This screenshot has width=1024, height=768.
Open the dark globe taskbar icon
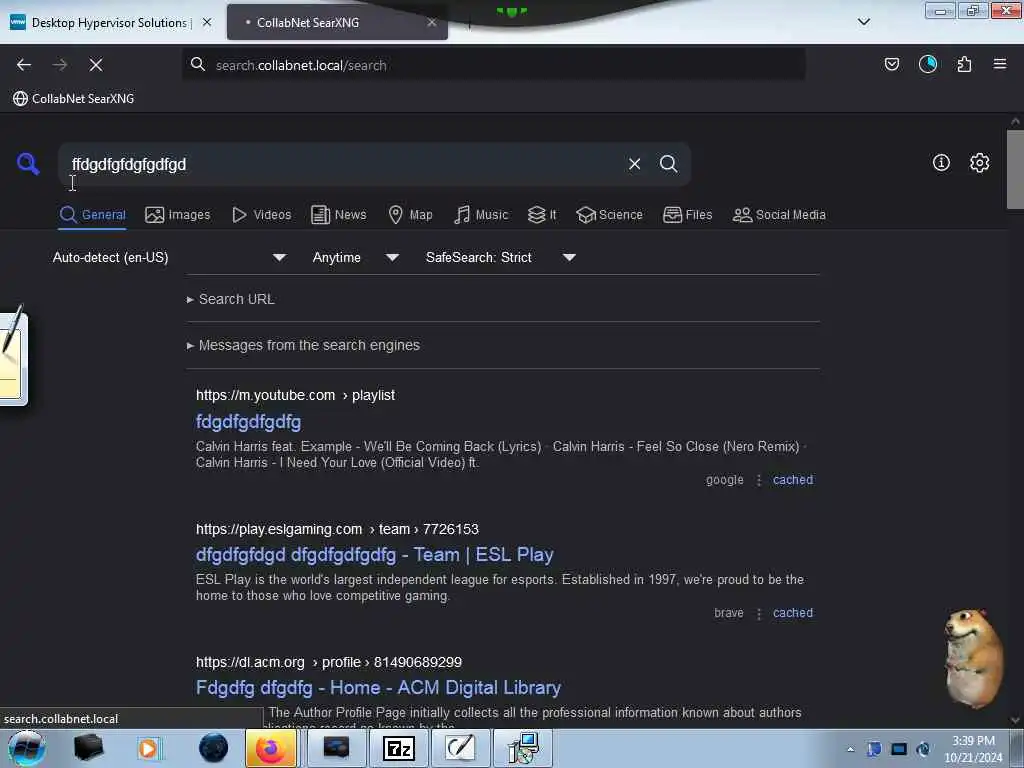tap(214, 748)
